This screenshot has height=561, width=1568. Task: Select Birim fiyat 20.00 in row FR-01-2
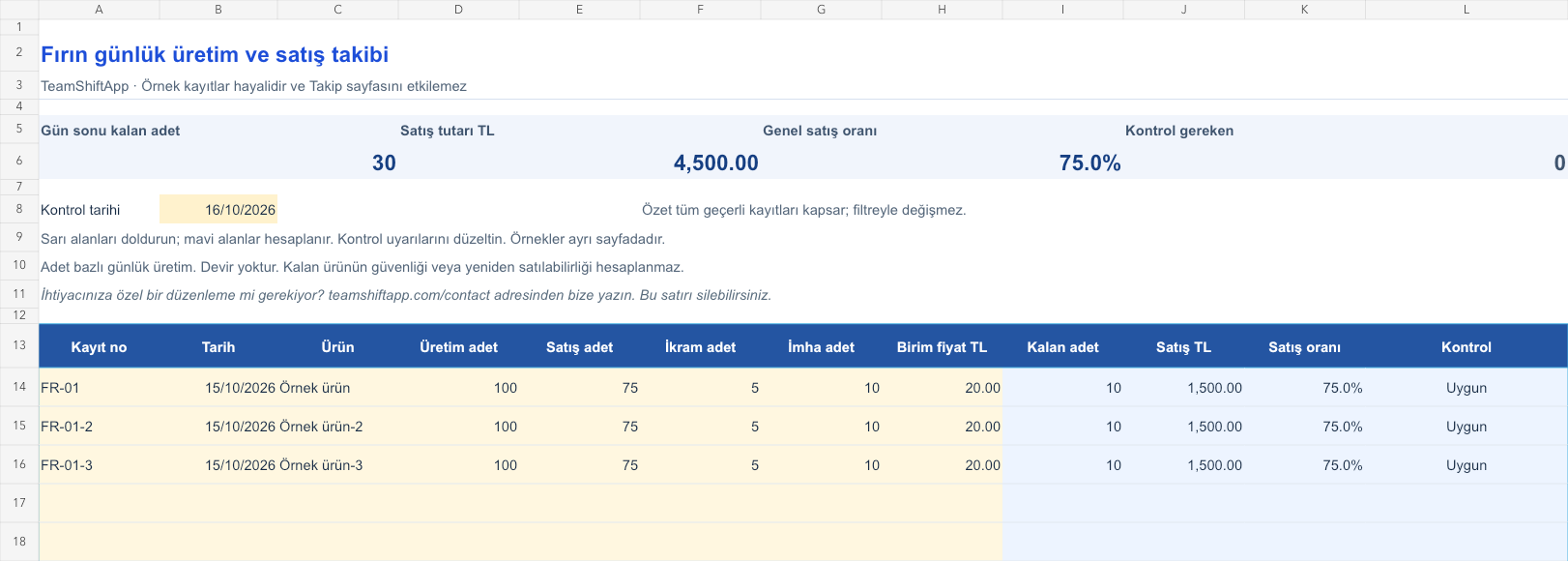(942, 427)
